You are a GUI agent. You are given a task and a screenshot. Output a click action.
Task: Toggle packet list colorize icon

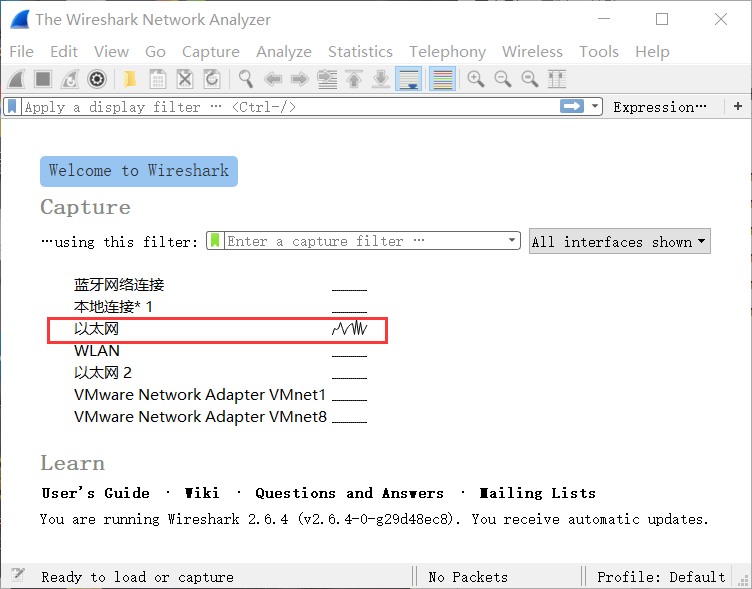pyautogui.click(x=442, y=79)
